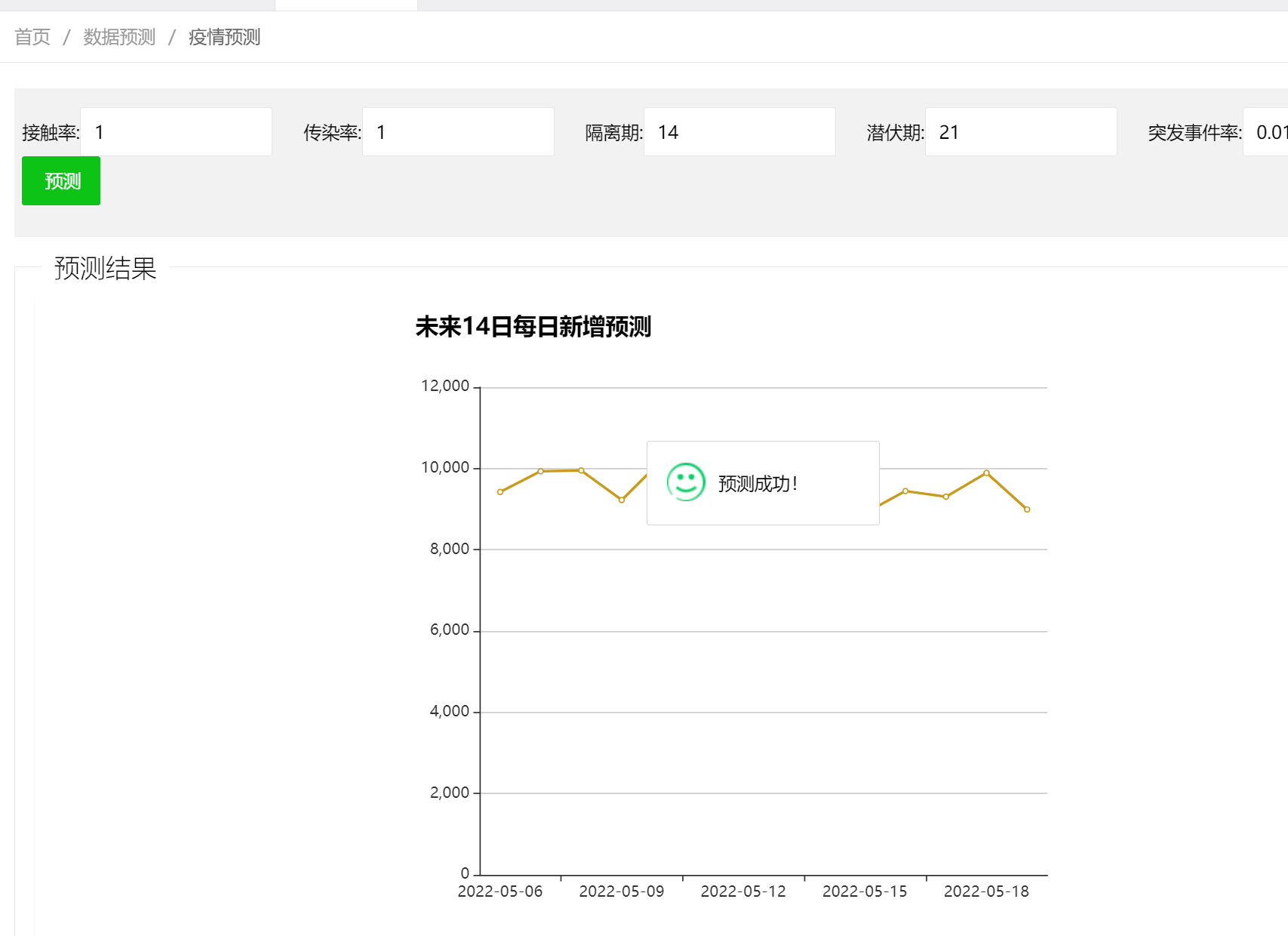Click the 2022-05-06 x-axis label
1288x936 pixels.
pyautogui.click(x=500, y=891)
